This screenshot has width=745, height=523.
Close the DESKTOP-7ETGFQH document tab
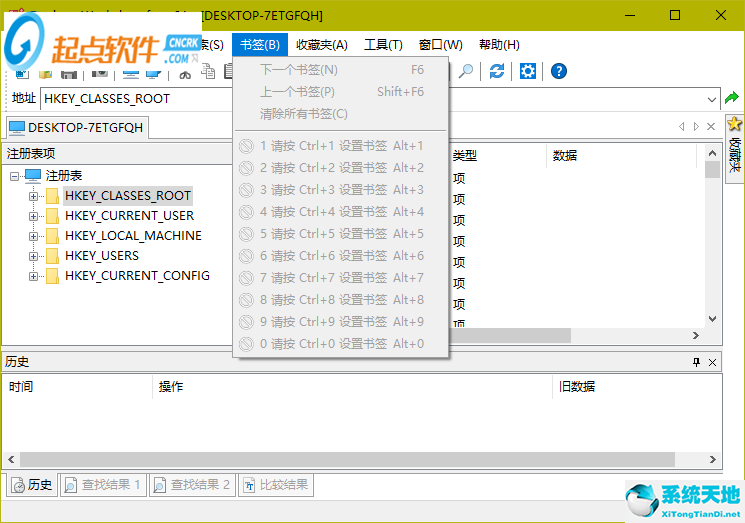click(x=711, y=126)
